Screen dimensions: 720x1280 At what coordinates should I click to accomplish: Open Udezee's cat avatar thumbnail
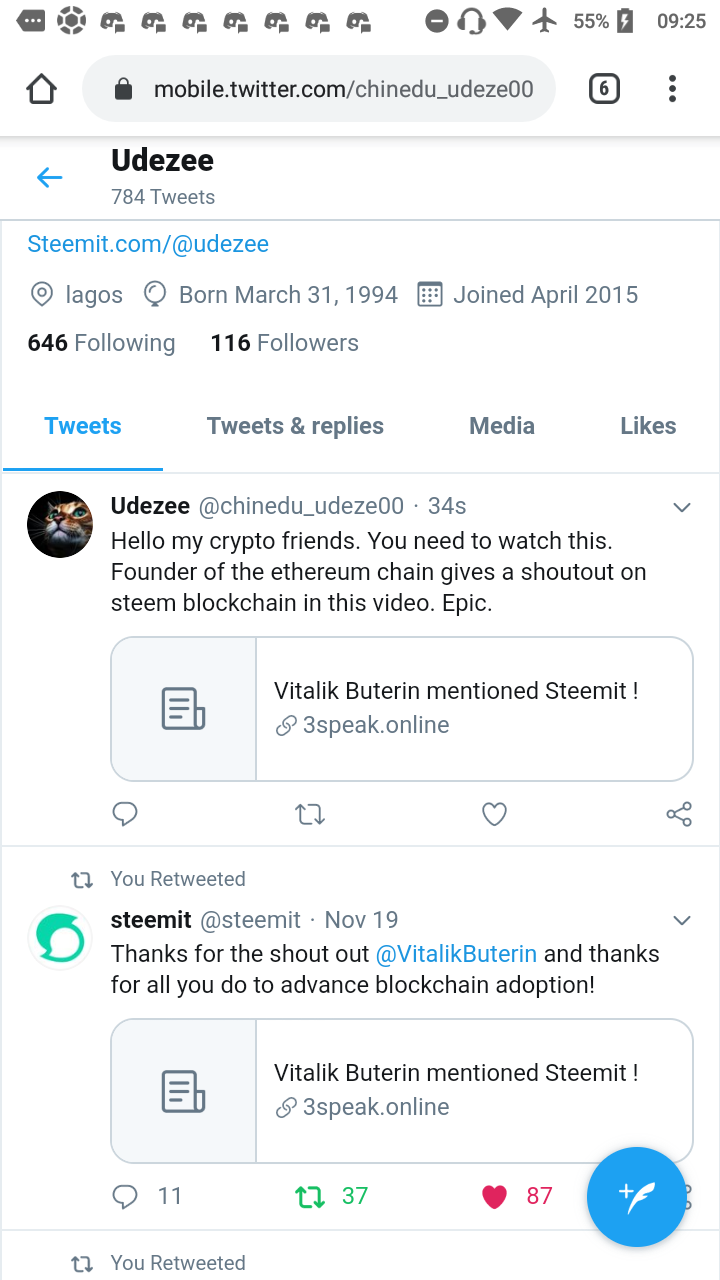pyautogui.click(x=60, y=524)
